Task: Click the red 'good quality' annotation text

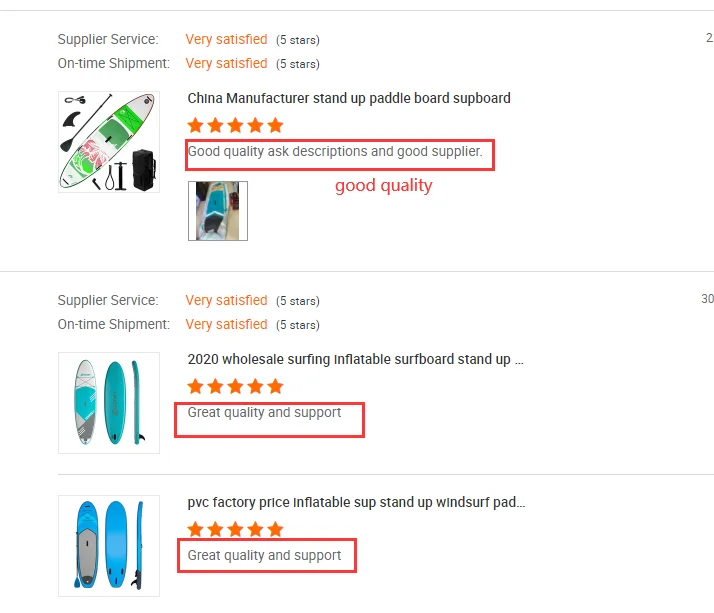Action: [383, 185]
